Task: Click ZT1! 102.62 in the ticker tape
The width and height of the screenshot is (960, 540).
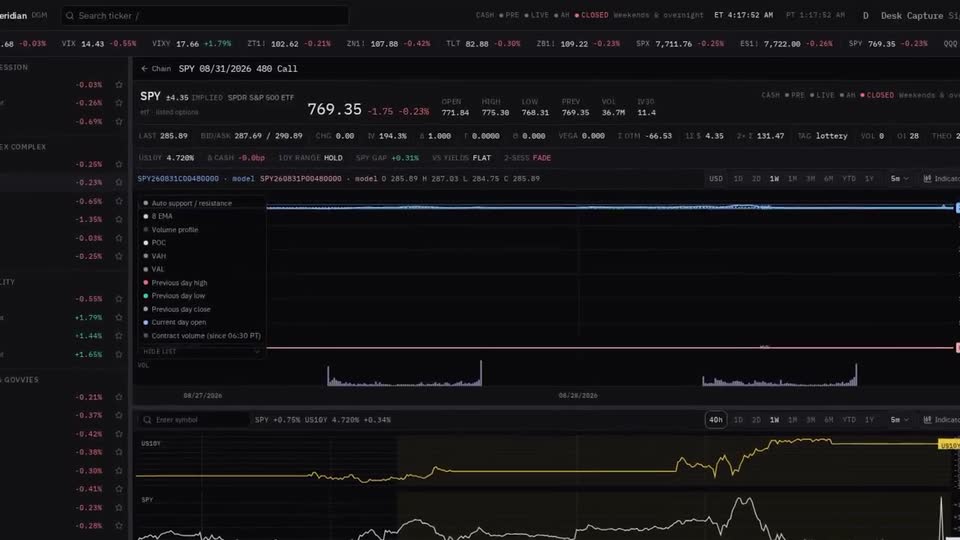Action: tap(288, 43)
